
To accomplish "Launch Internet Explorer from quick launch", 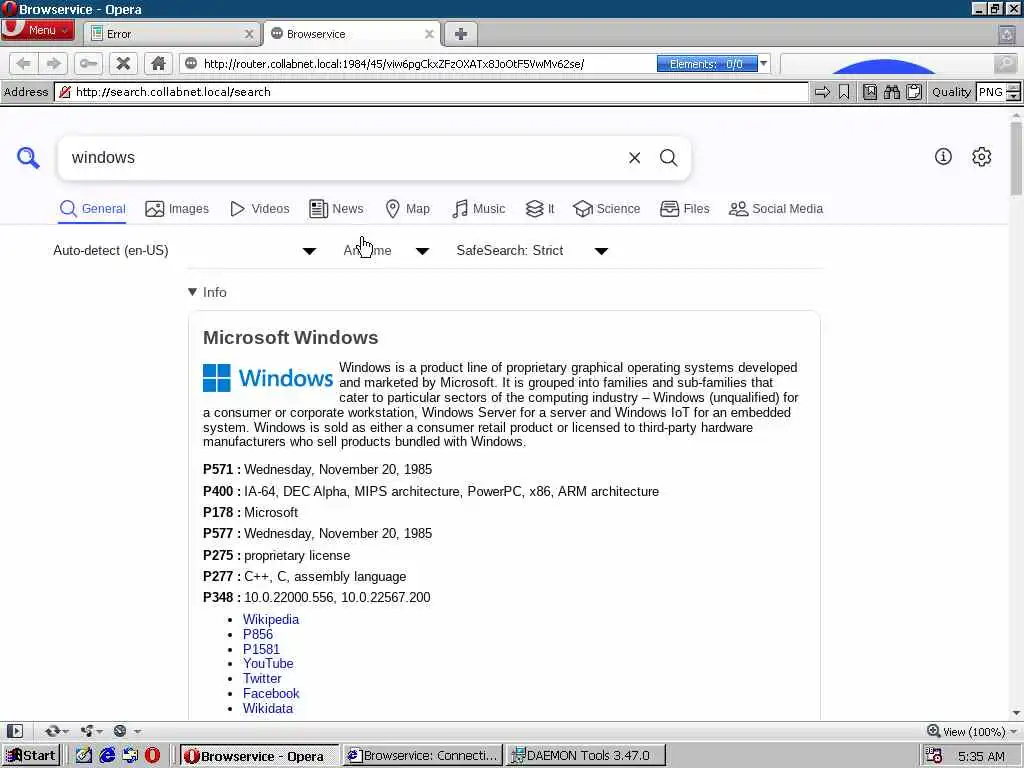I will (x=107, y=756).
